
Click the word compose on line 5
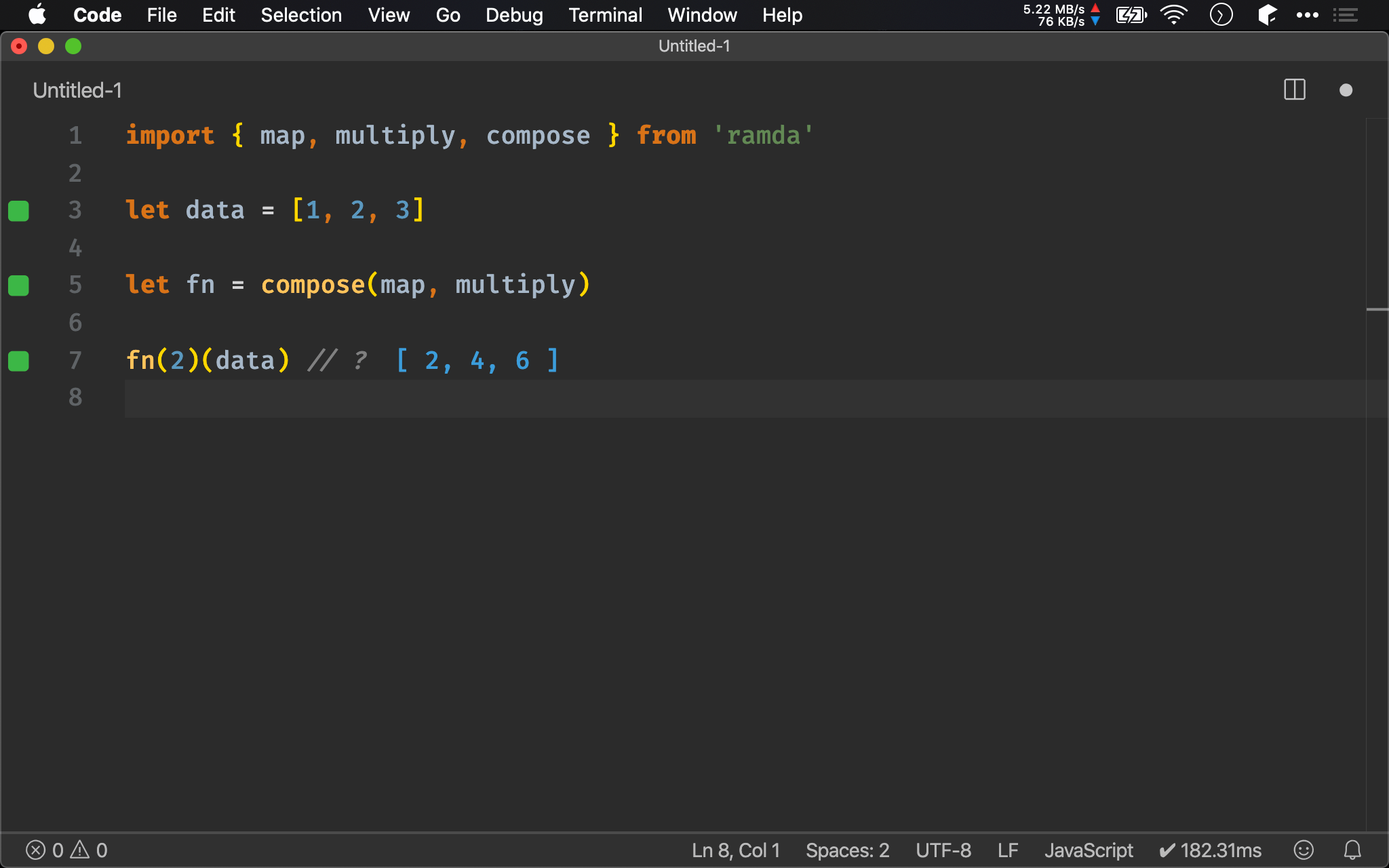313,285
